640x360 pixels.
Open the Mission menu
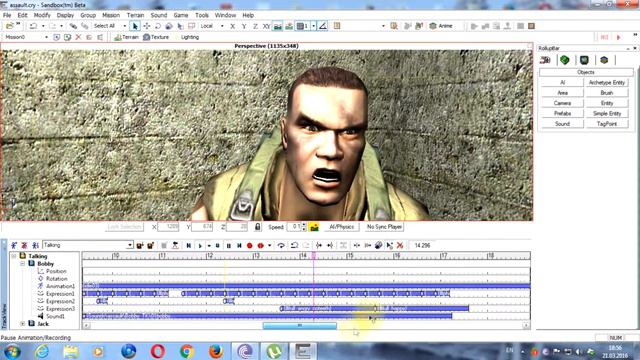tap(111, 15)
